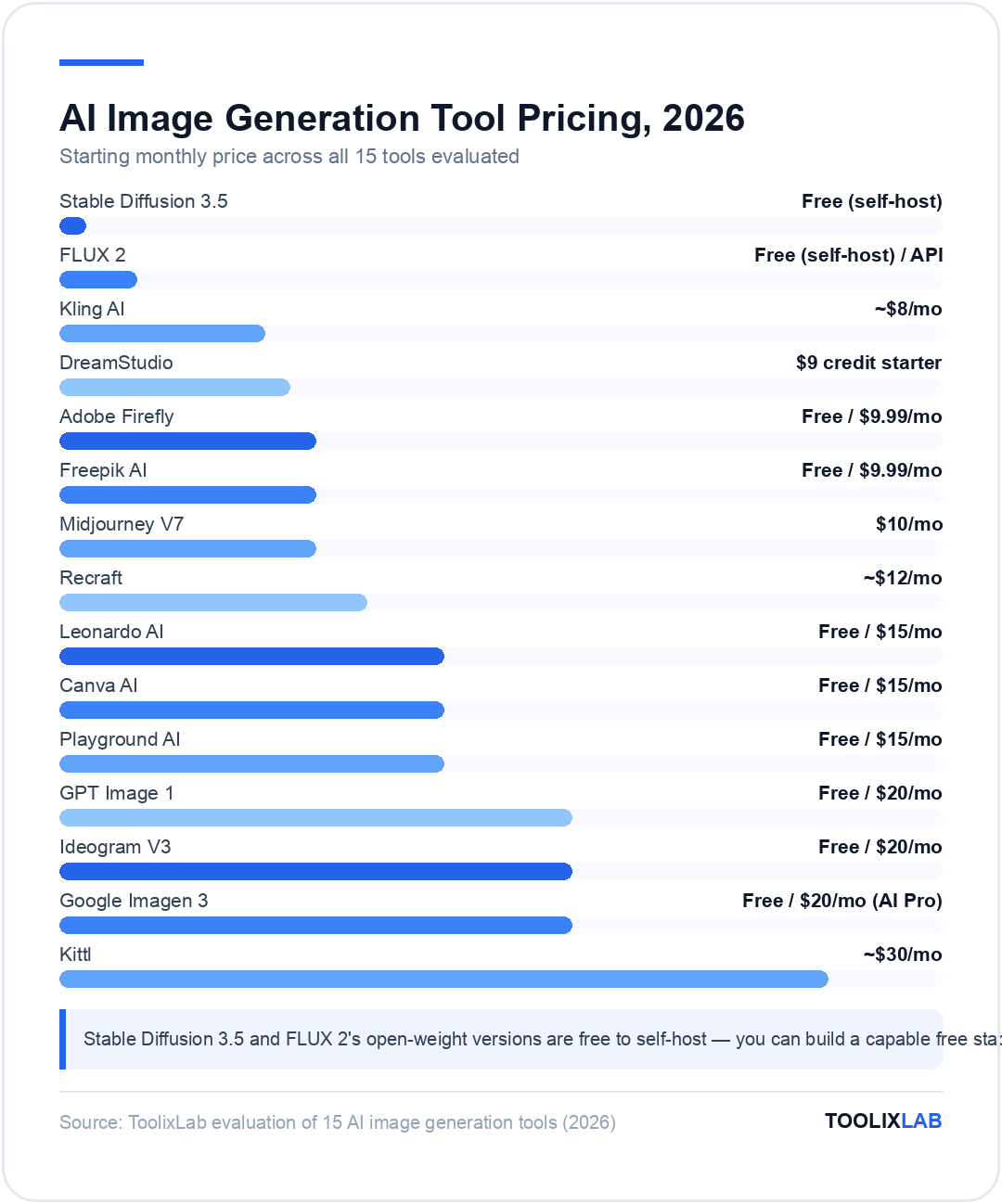Click the self-host note about Stable Diffusion and FLUX
The width and height of the screenshot is (1002, 1204).
point(501,1039)
